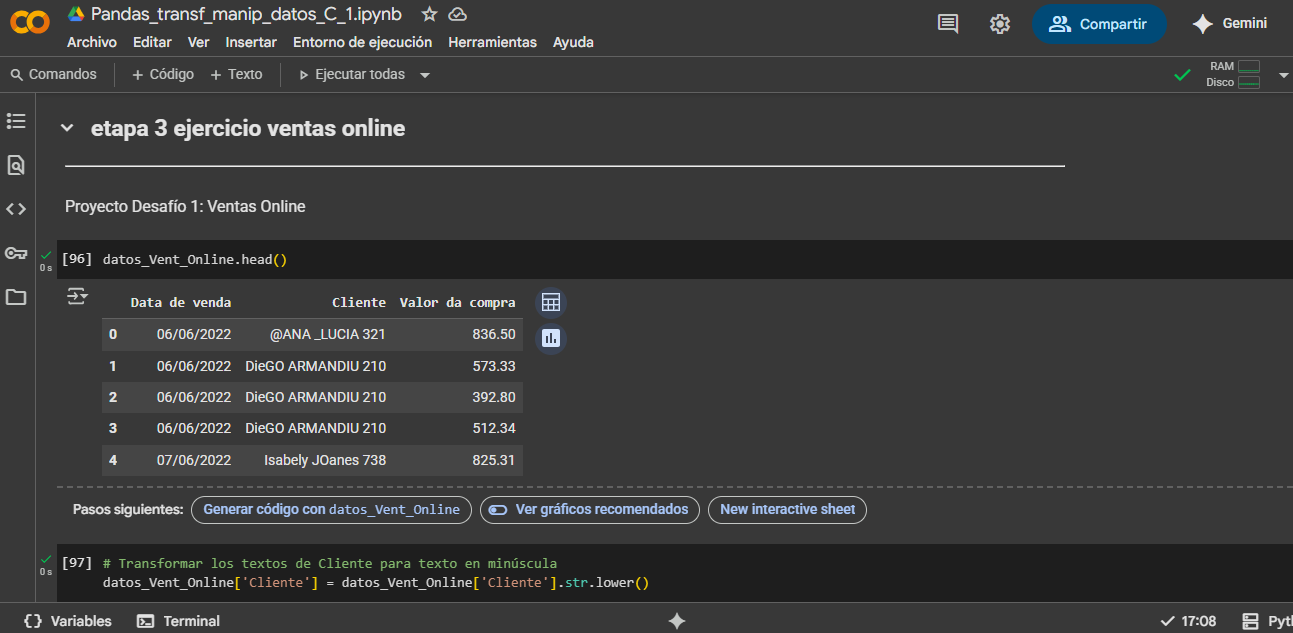This screenshot has width=1293, height=633.
Task: Click the Comandos search button
Action: click(x=54, y=74)
